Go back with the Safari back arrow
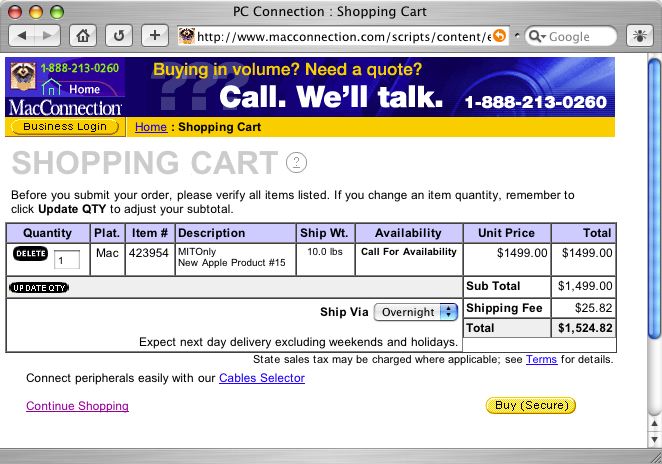662x464 pixels. (22, 36)
